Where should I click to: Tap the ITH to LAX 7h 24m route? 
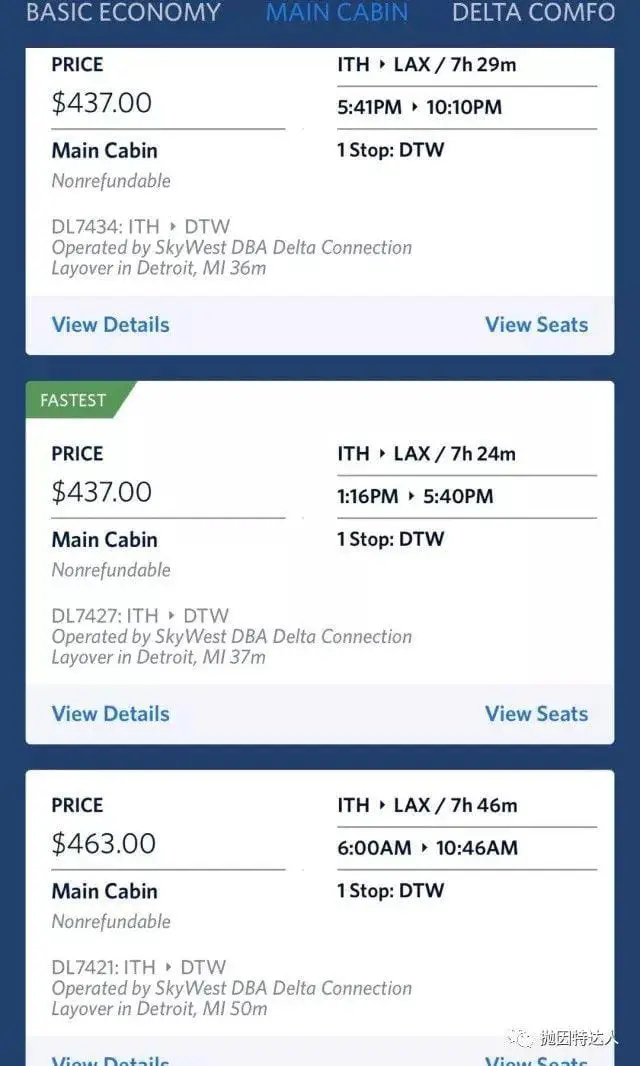426,454
